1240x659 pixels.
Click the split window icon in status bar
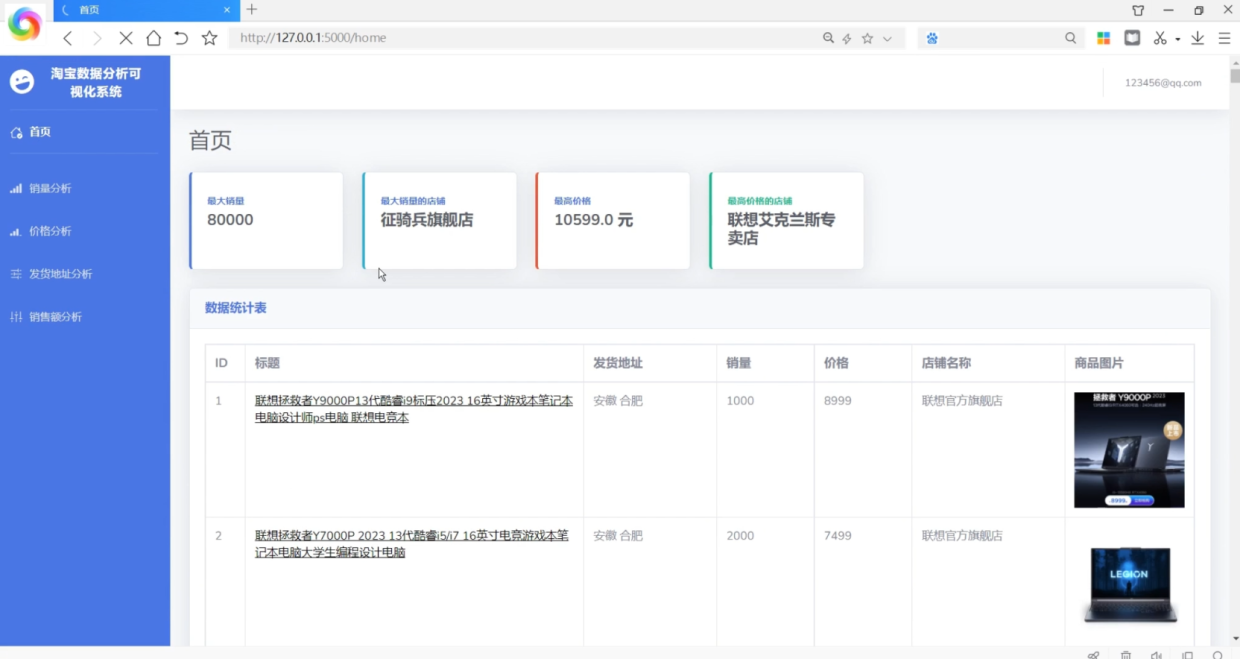[x=1187, y=655]
